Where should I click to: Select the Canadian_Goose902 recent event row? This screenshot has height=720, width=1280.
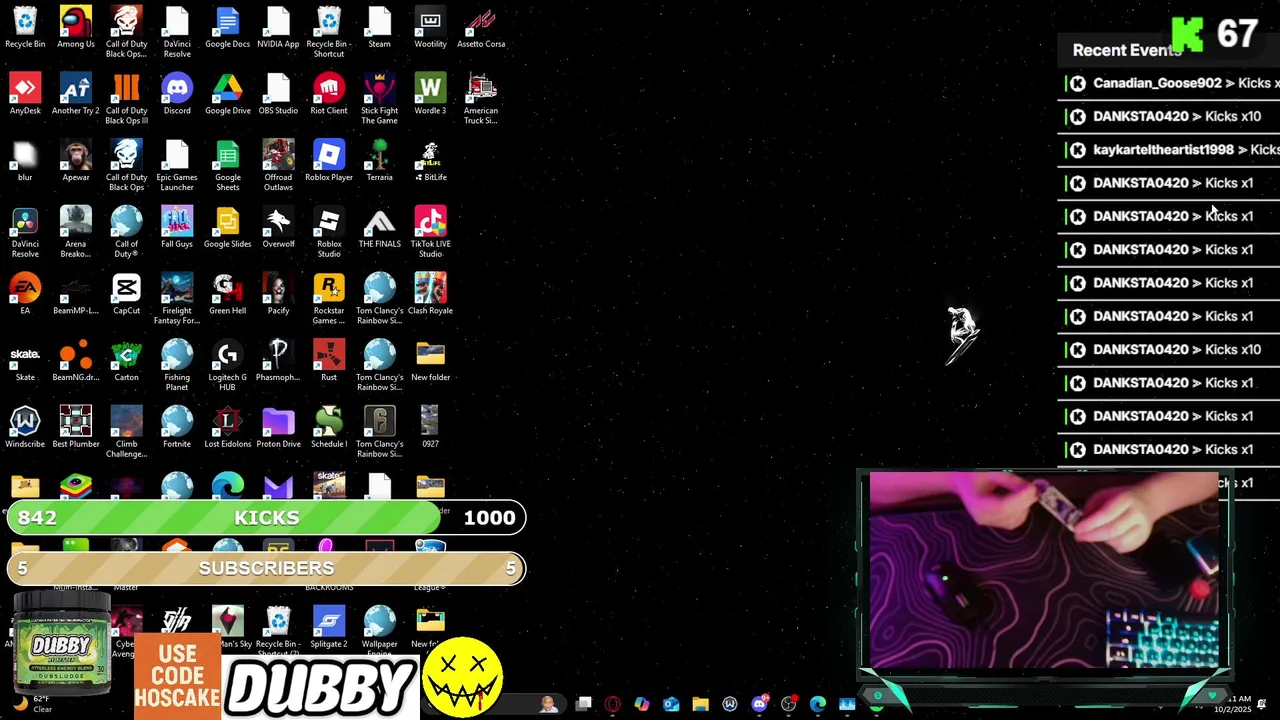[x=1170, y=83]
